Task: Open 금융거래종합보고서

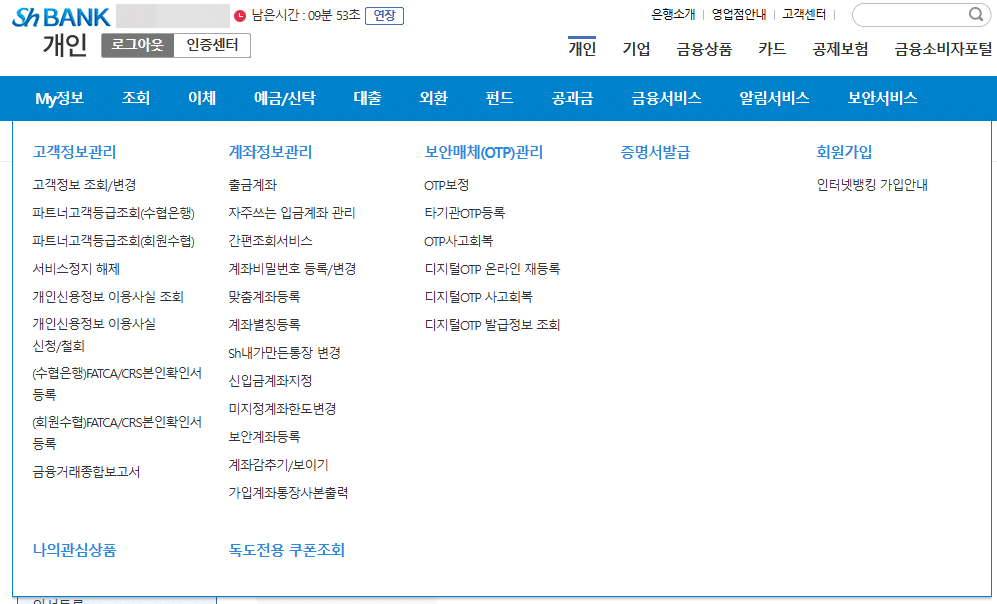Action: 86,472
